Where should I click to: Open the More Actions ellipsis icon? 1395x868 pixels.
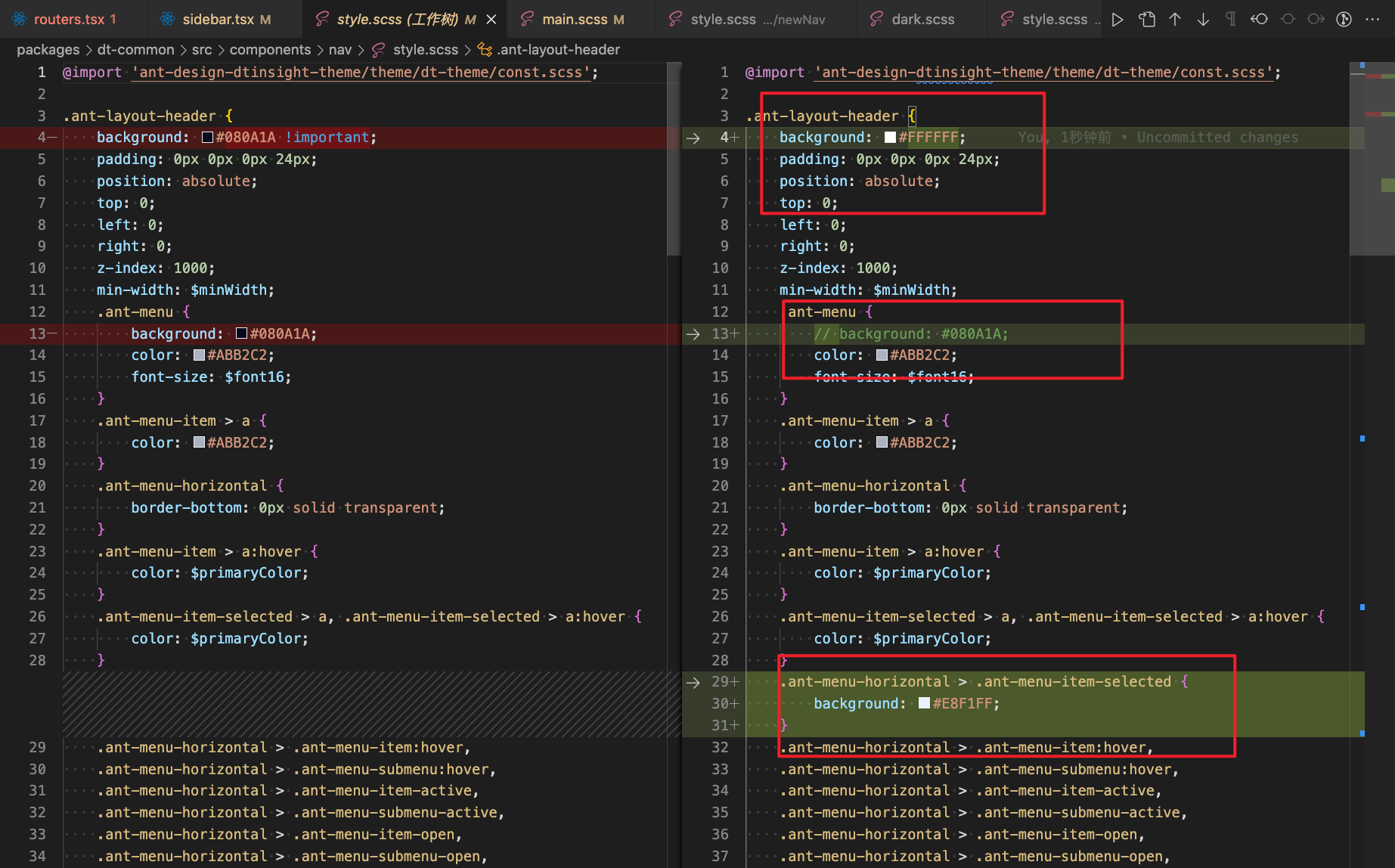1372,19
